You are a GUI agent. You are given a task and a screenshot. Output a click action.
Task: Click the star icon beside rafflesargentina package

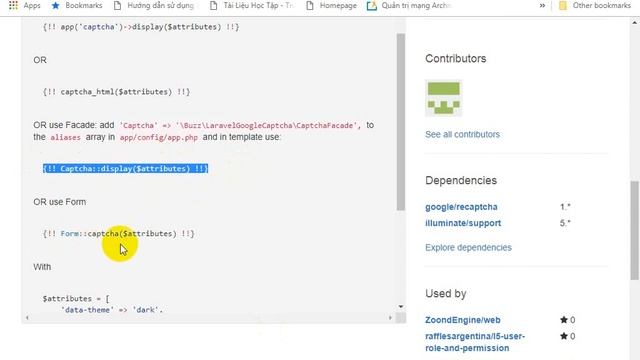(564, 336)
